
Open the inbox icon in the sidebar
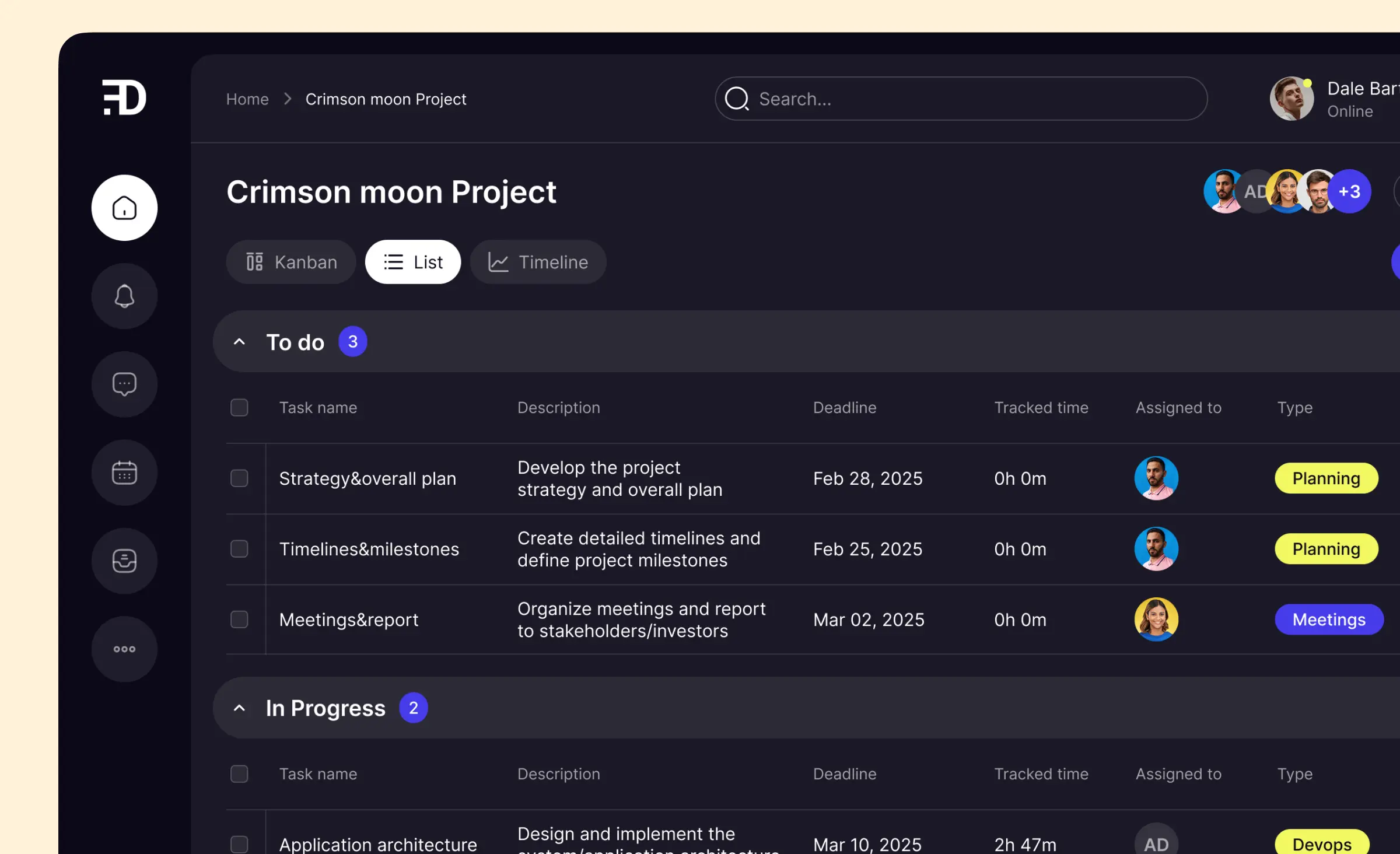click(124, 560)
